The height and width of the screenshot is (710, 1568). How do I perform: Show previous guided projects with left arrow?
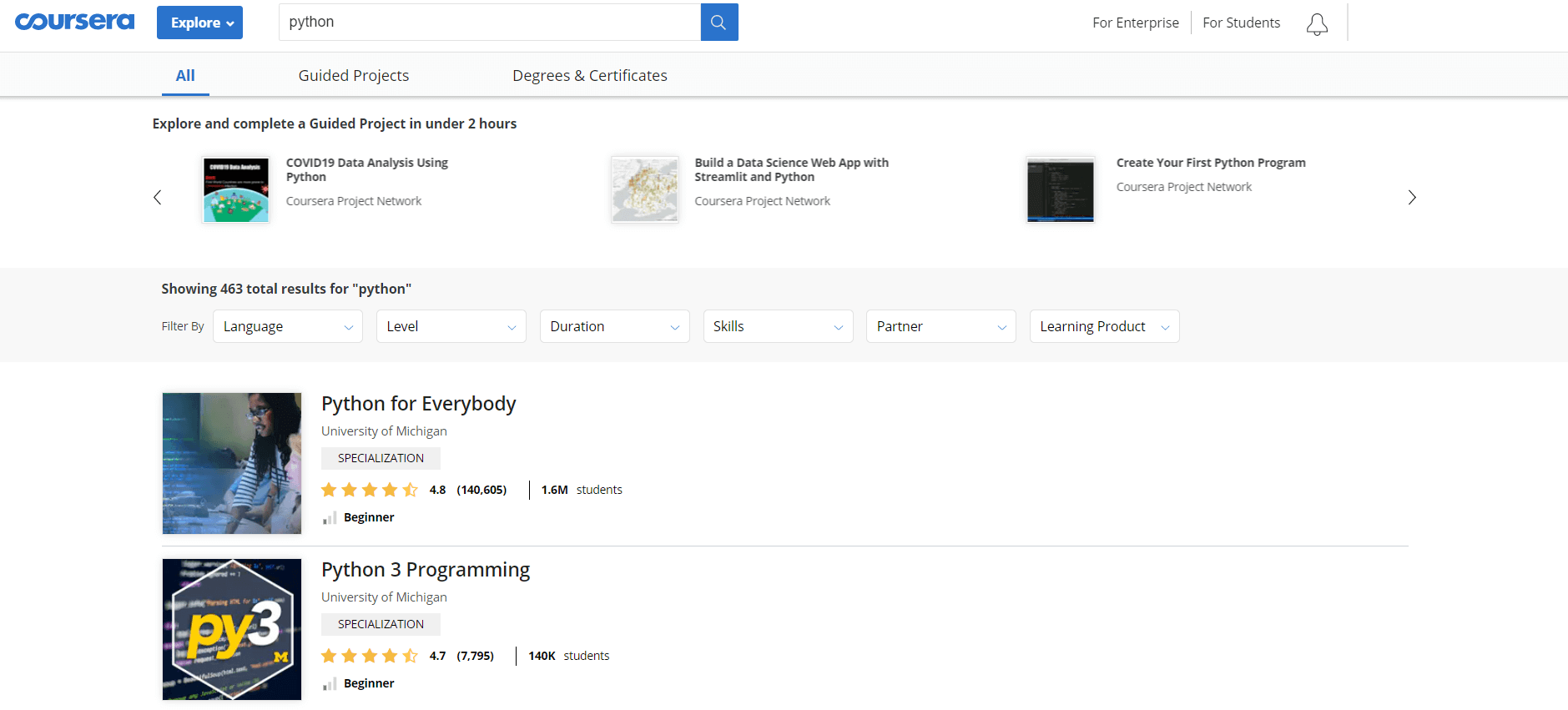coord(158,198)
